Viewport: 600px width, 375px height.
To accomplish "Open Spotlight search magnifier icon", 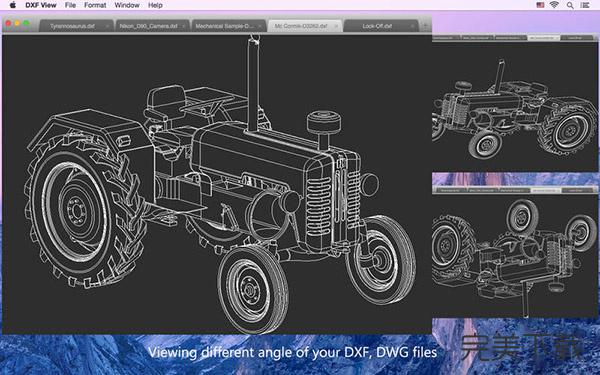I will (x=570, y=5).
